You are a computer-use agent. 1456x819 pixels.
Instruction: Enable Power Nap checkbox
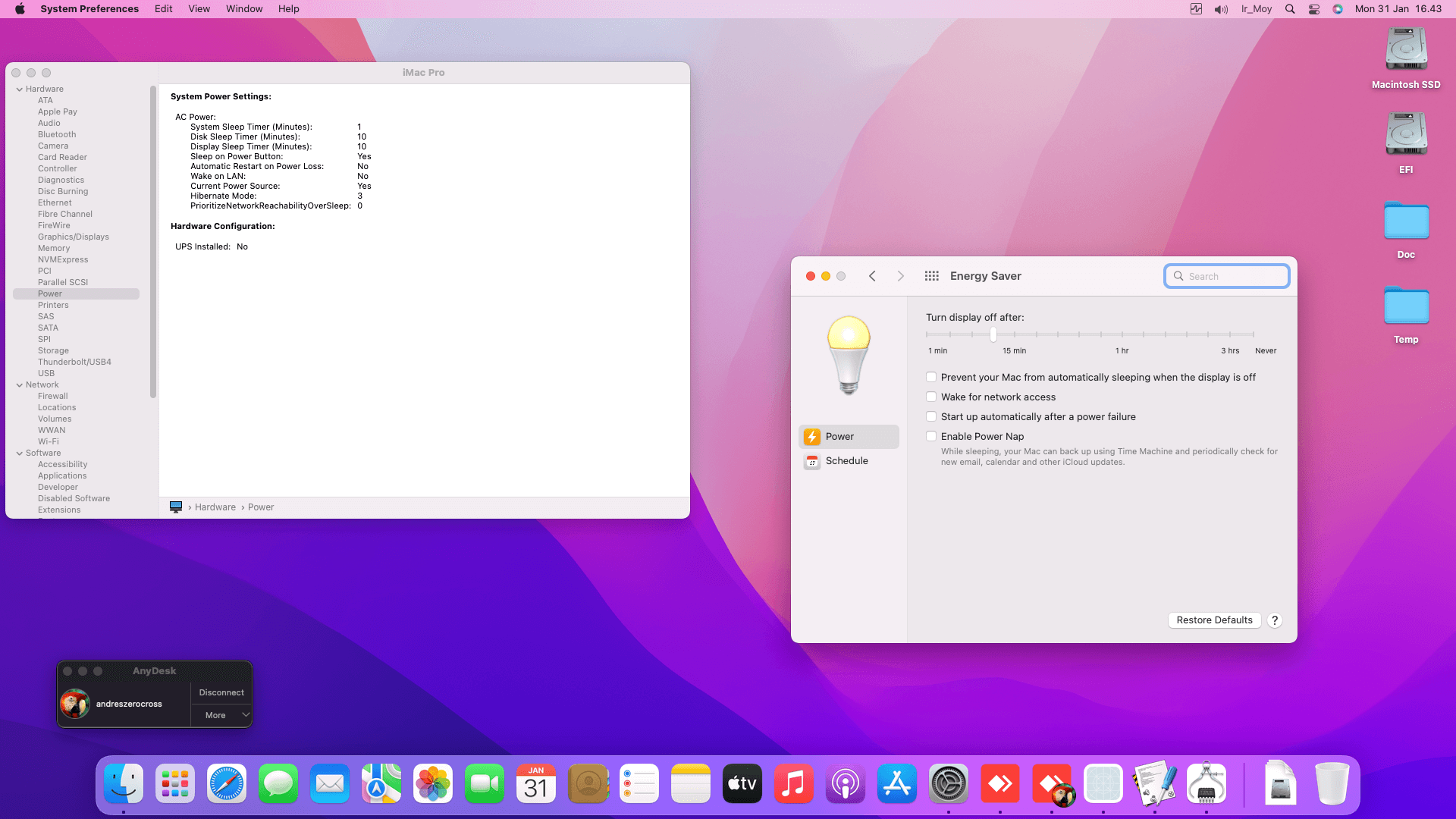coord(931,436)
